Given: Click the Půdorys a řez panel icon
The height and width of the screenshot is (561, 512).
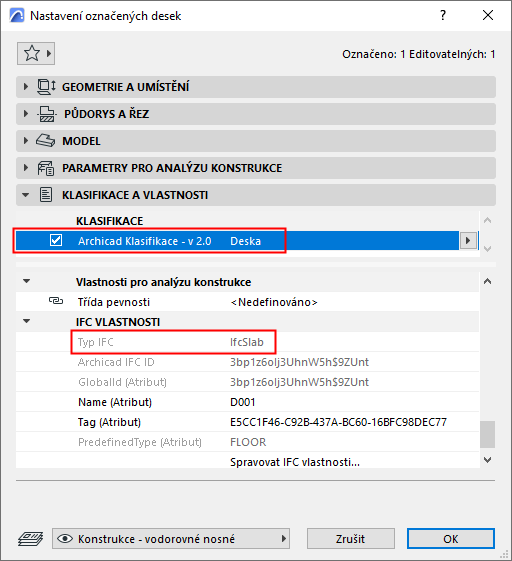Looking at the screenshot, I should (x=47, y=114).
